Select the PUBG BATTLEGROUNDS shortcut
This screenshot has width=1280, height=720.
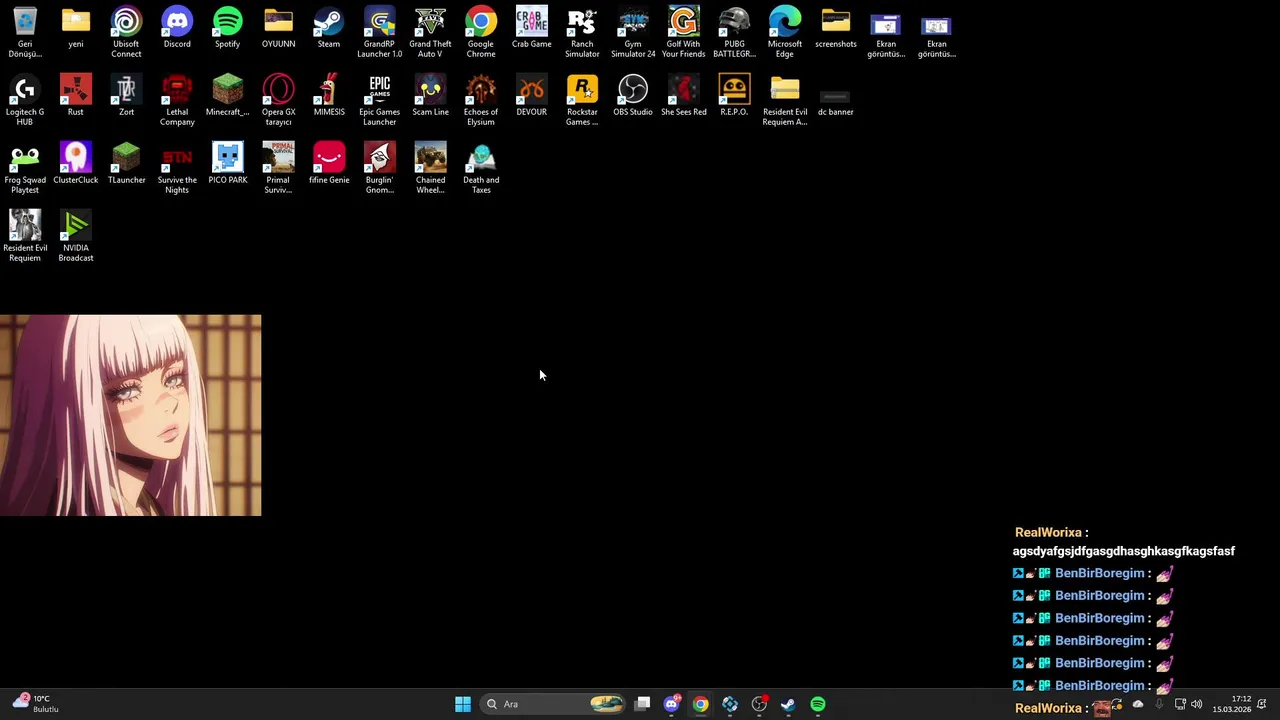(734, 32)
